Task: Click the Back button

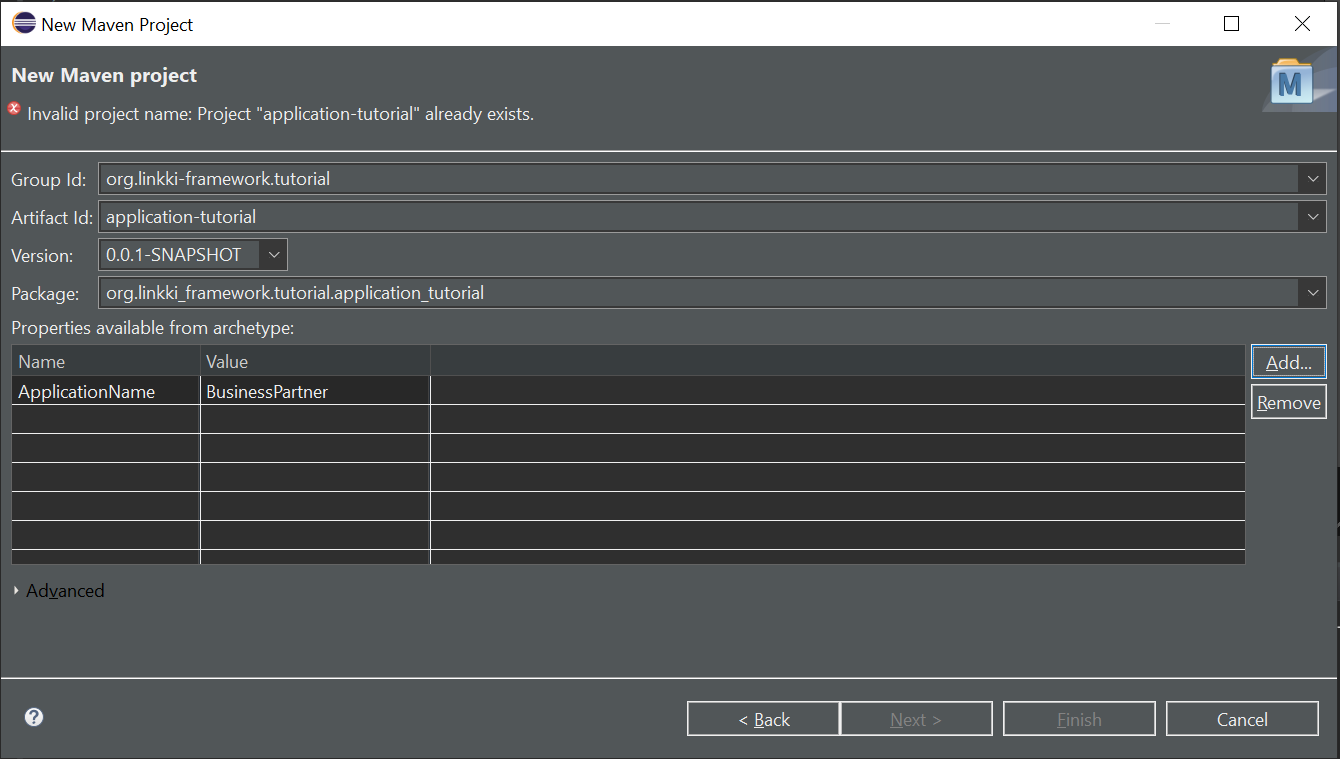Action: 763,718
